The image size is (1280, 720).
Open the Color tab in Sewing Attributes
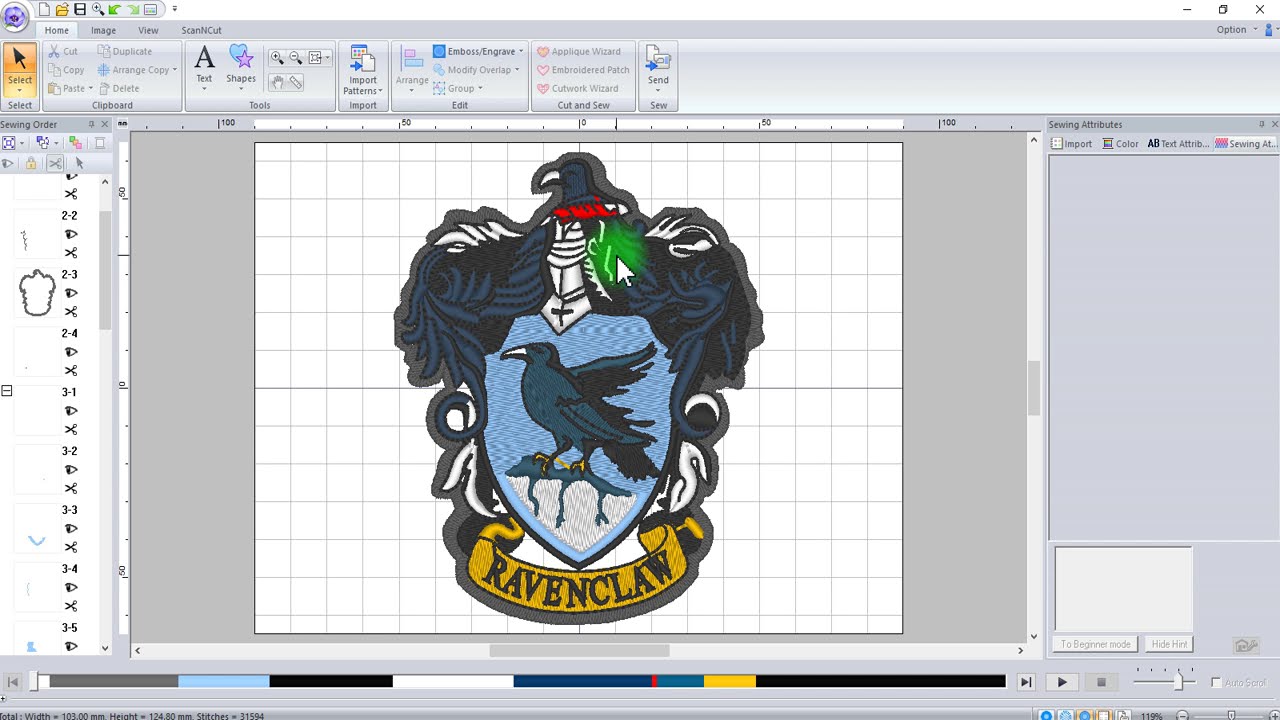[1120, 144]
